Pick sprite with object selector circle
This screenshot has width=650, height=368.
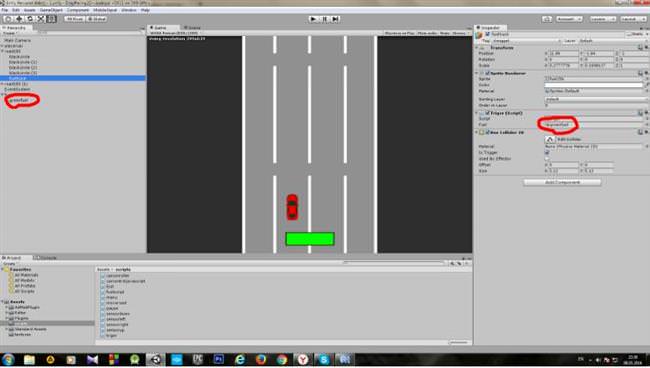[647, 79]
